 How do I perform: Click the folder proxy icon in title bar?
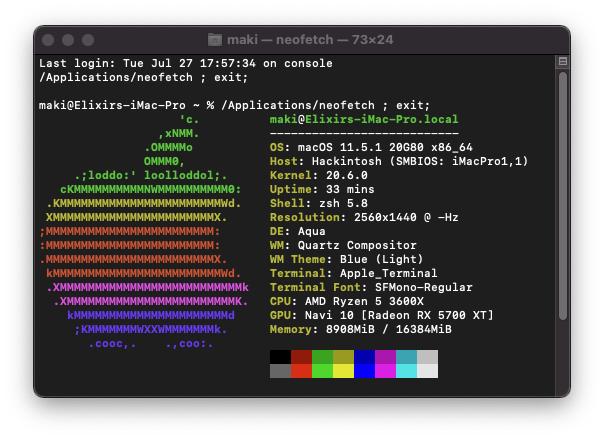[x=215, y=39]
